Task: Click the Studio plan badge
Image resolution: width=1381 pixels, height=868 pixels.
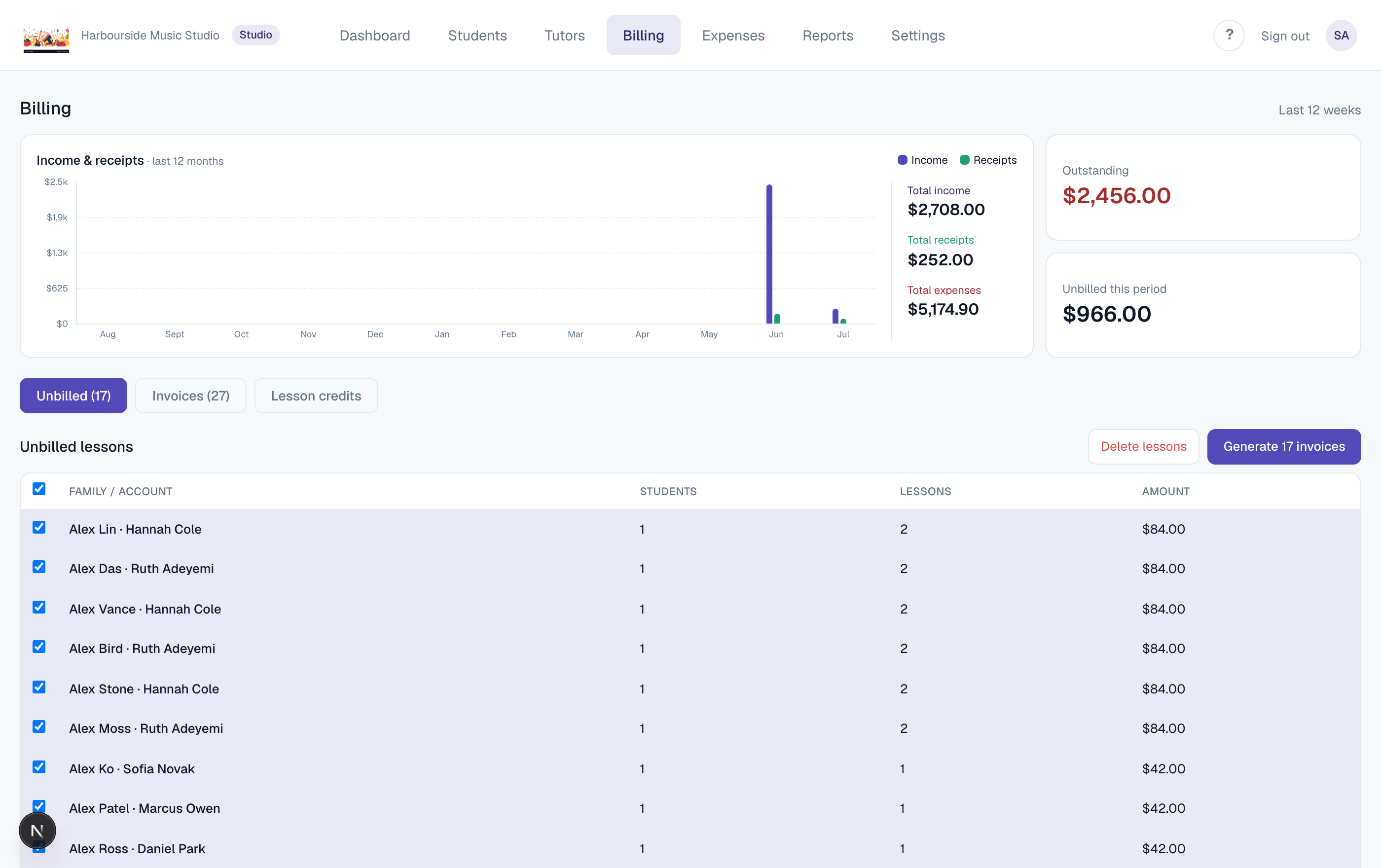Action: (x=256, y=35)
